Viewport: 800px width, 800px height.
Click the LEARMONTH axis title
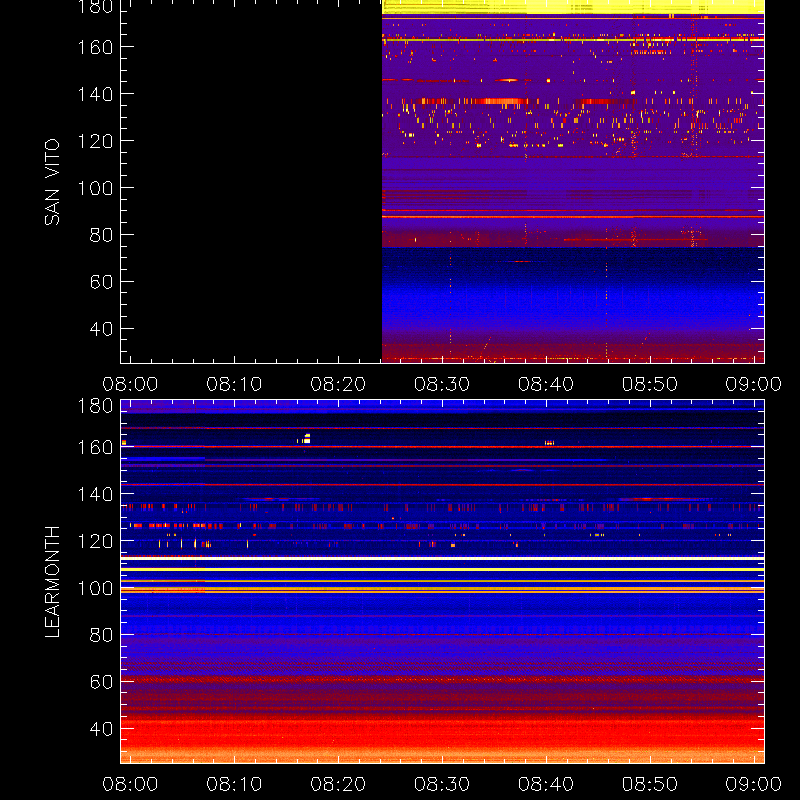click(x=52, y=582)
